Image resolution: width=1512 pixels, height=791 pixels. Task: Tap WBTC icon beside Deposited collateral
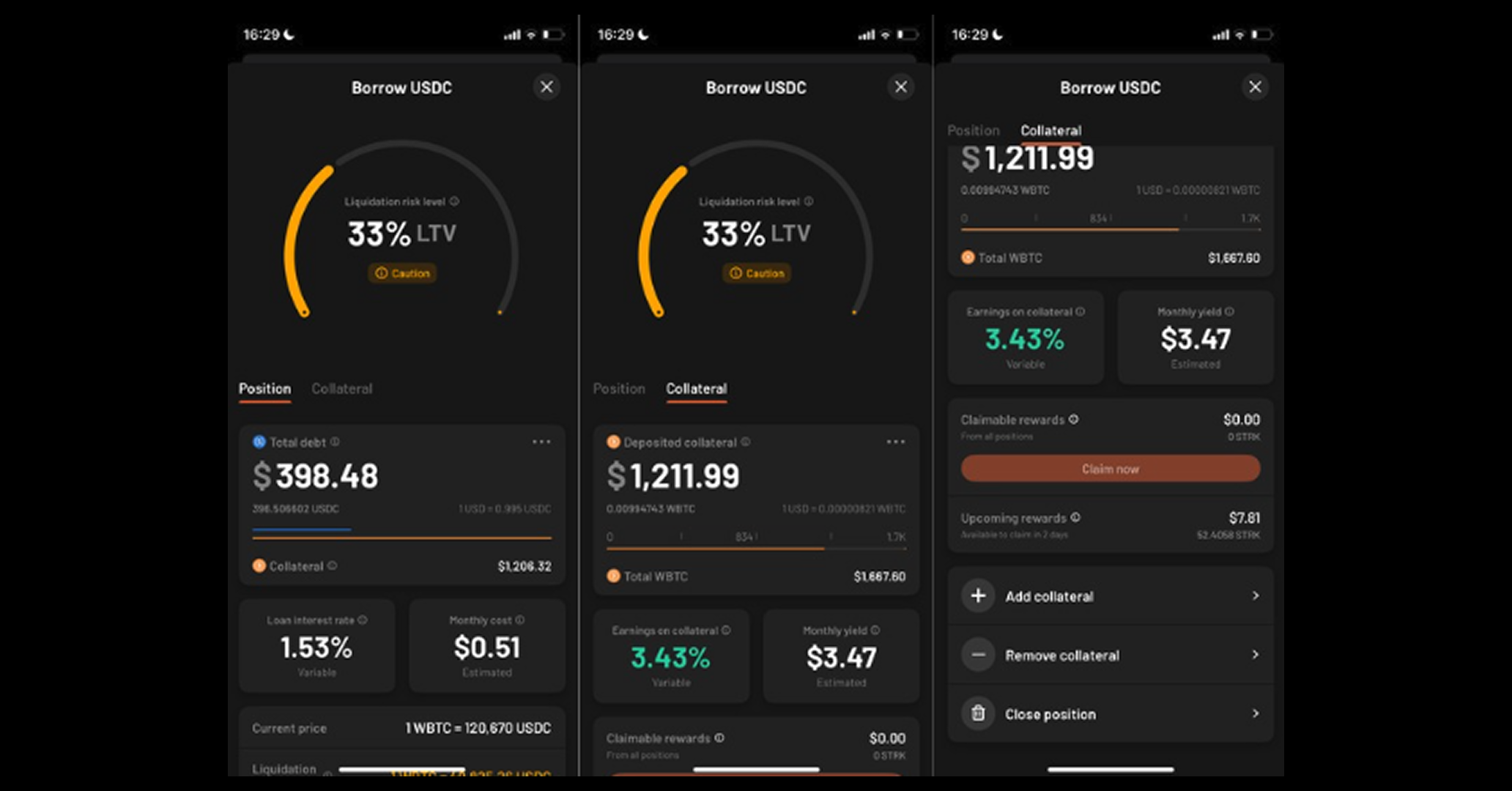coord(613,442)
